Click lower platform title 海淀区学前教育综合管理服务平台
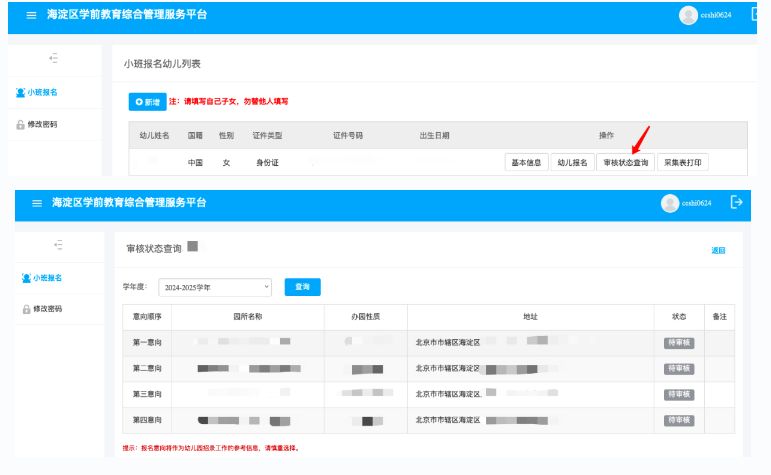Screen dimensions: 771x475 click(x=129, y=203)
